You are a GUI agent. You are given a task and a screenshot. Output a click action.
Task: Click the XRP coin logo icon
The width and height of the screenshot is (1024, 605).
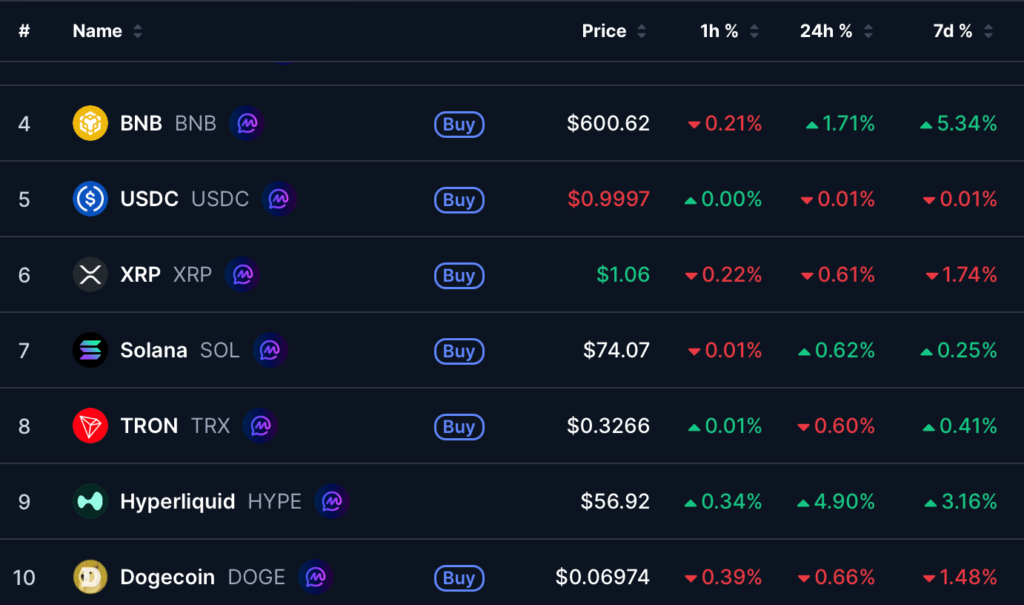[90, 274]
